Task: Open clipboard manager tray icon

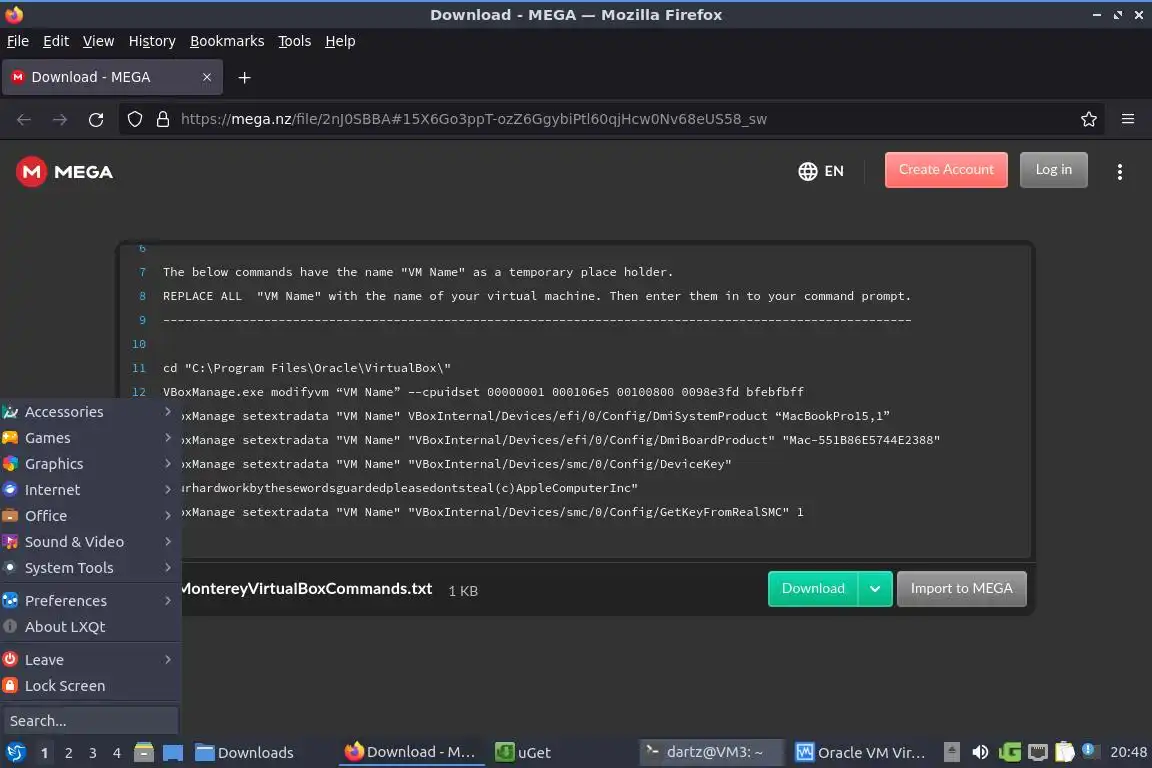Action: [1064, 752]
